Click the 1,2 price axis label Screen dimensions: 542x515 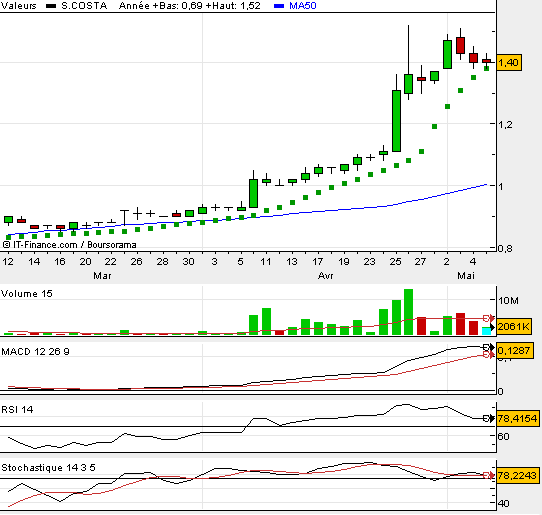pos(505,124)
